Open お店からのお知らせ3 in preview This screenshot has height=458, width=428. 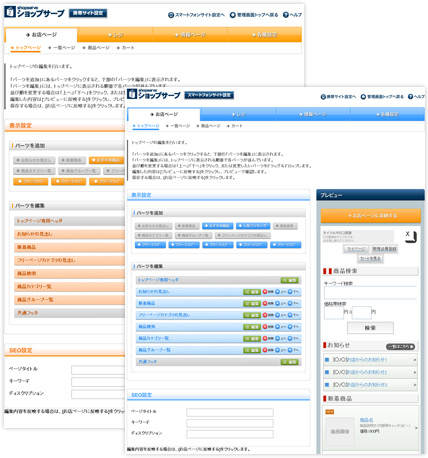(370, 385)
